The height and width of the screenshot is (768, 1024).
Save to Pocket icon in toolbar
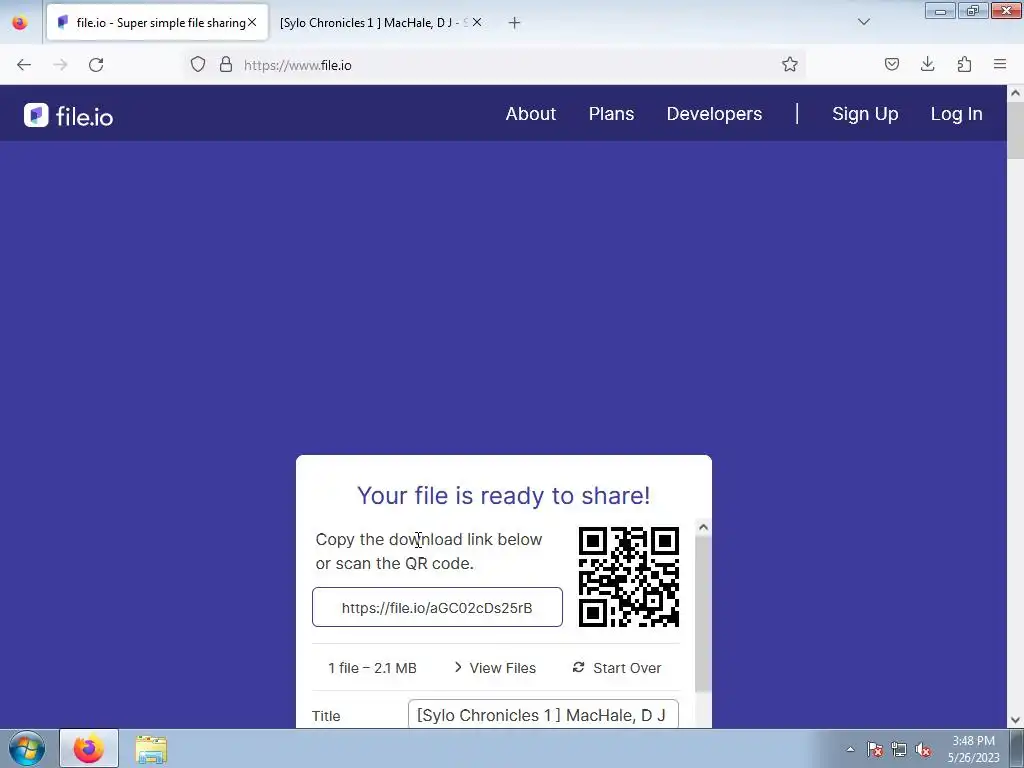pos(891,64)
